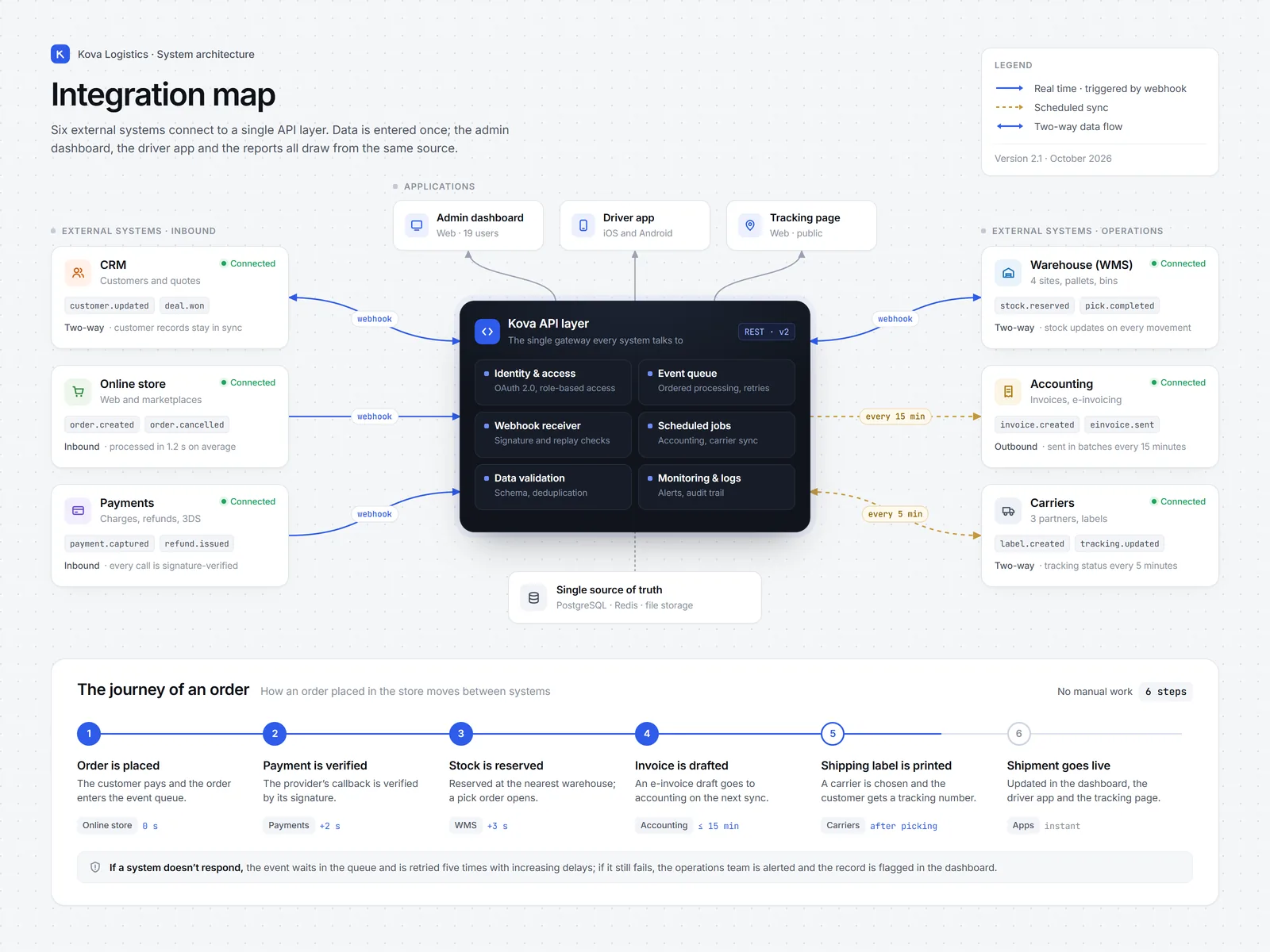Click the einvoice.sent event tag

tap(1122, 424)
